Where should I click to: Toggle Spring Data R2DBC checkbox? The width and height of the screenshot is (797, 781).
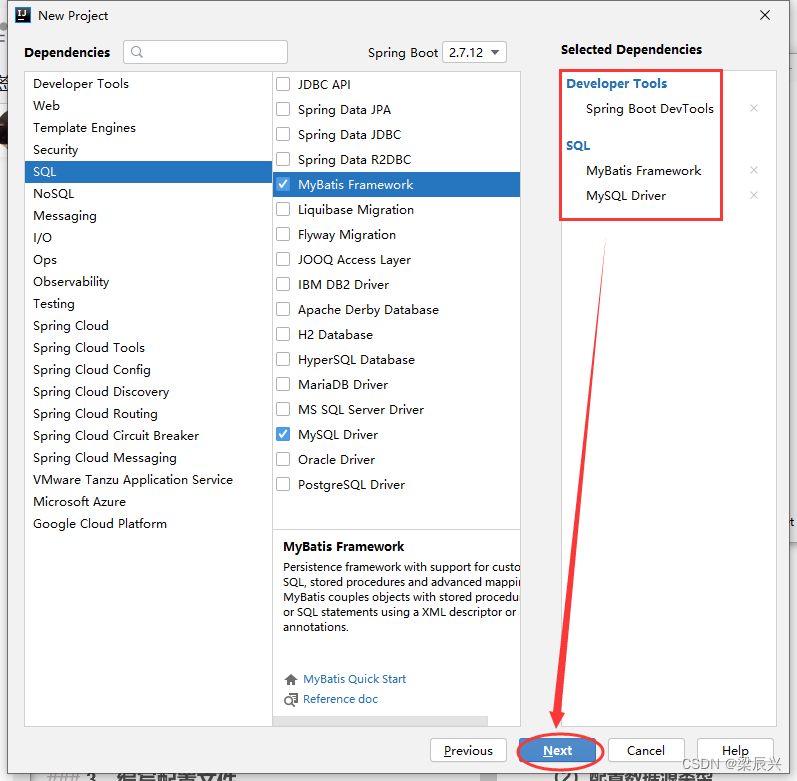tap(283, 159)
